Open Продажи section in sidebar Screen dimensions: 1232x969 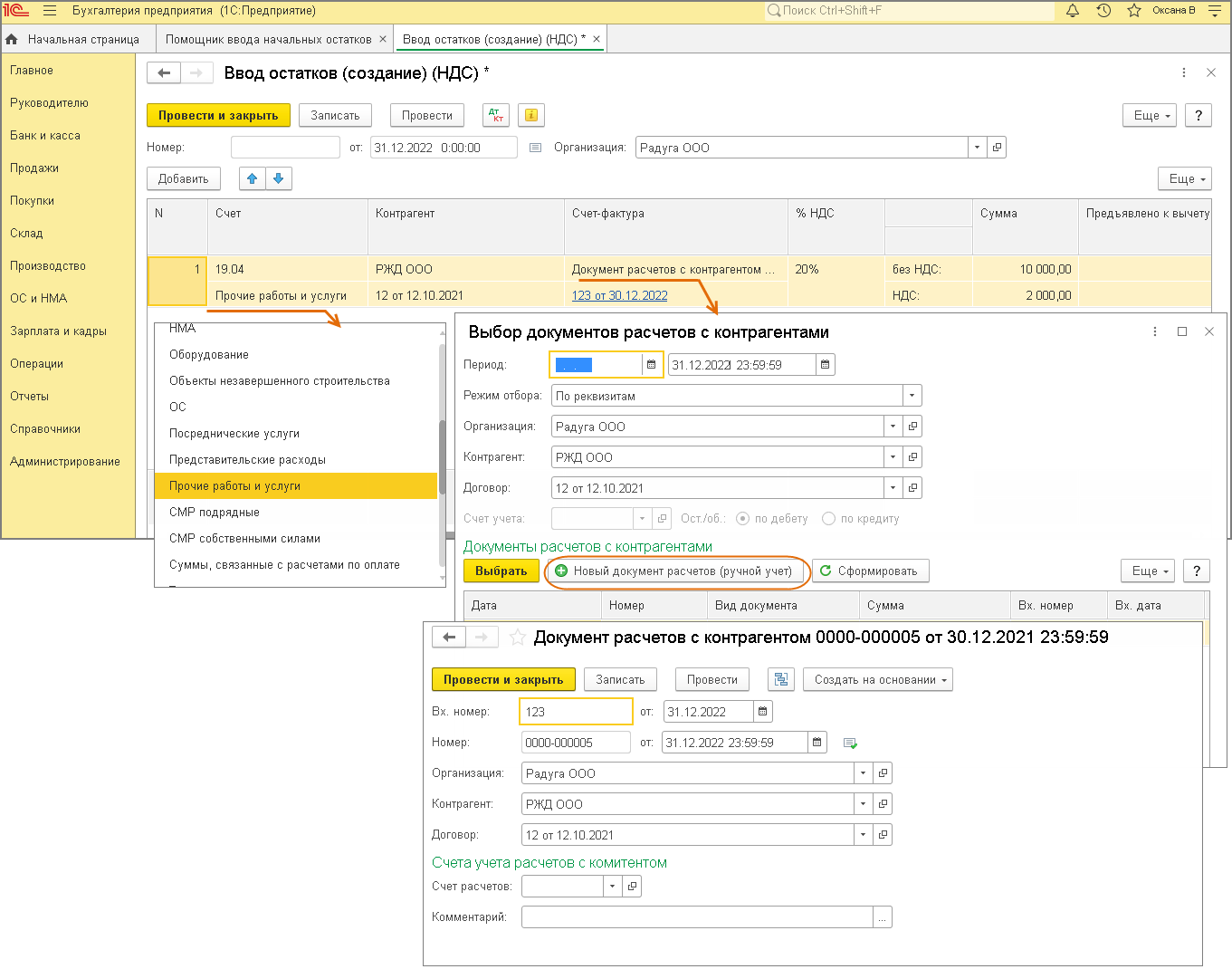(x=34, y=168)
